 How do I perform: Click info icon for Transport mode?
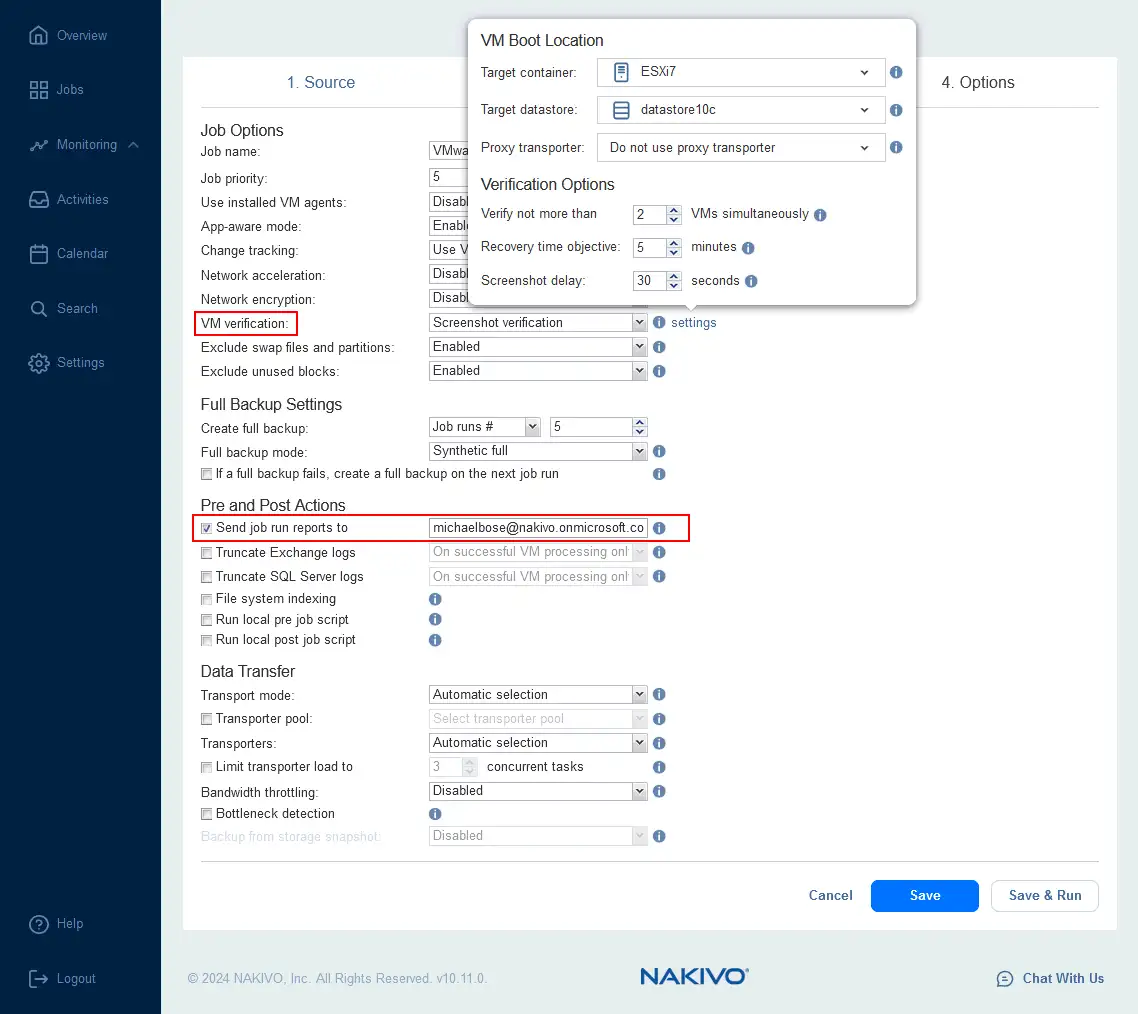[x=659, y=695]
